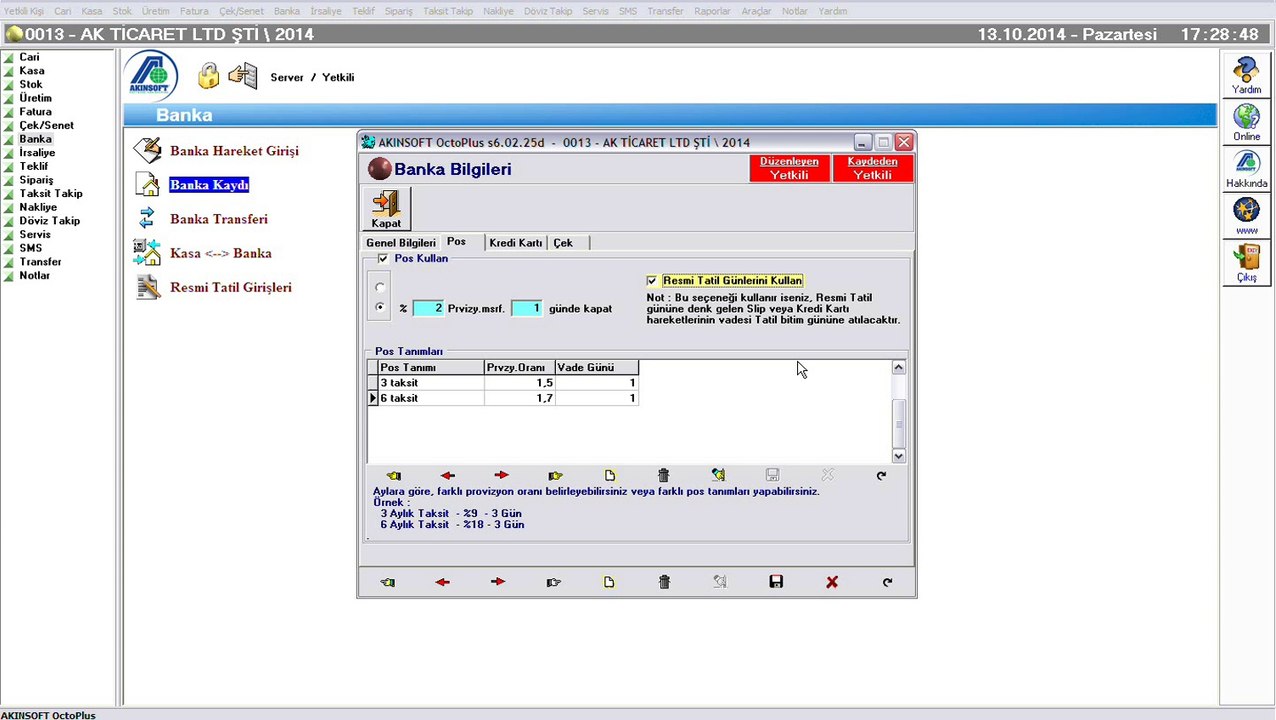This screenshot has height=720, width=1276.
Task: Switch to Genel Bilgileri tab
Action: (401, 243)
